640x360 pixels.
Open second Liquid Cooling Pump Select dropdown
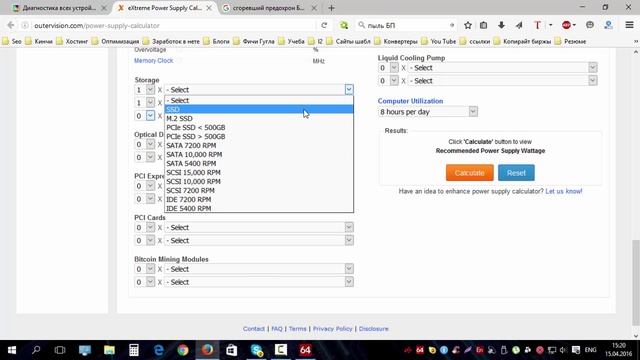(x=502, y=81)
